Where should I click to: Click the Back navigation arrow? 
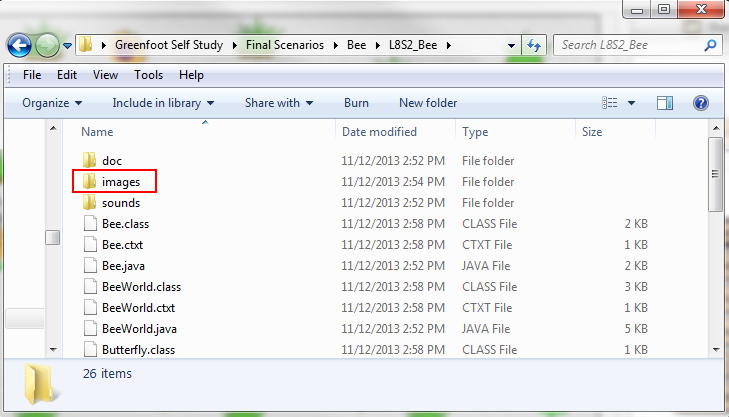point(20,45)
